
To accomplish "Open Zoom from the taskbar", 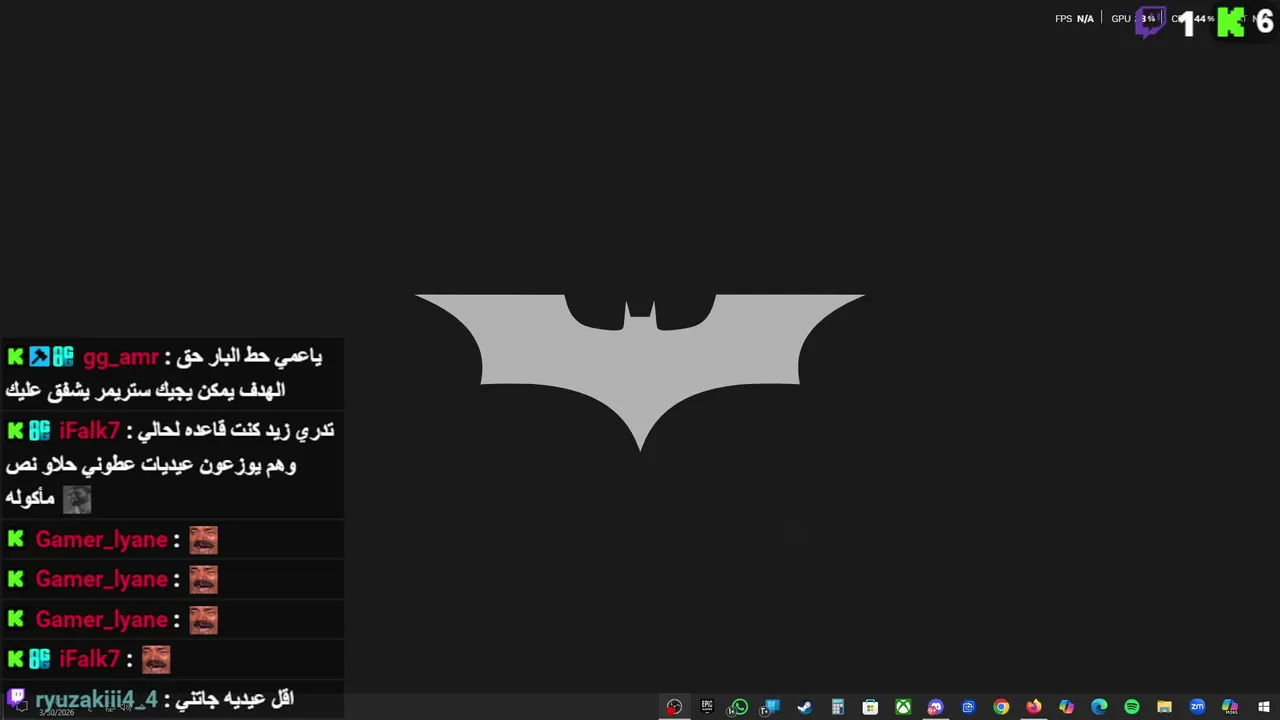I will [1197, 707].
